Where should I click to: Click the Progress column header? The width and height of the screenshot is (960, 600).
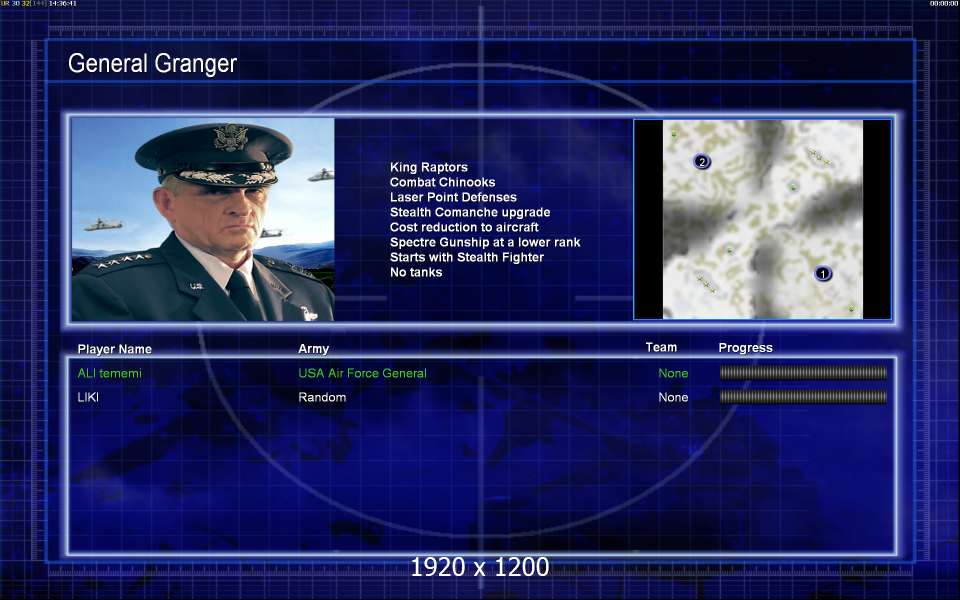tap(745, 348)
